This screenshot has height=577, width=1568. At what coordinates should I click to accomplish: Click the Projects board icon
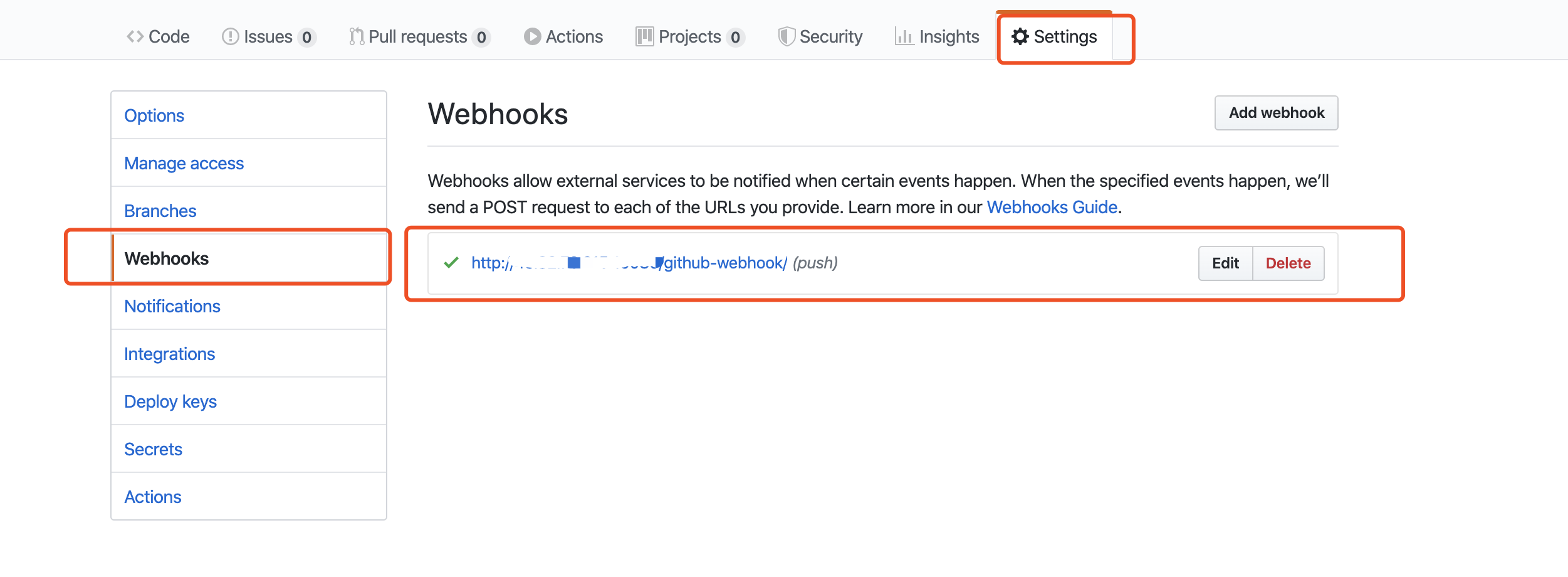pos(644,37)
